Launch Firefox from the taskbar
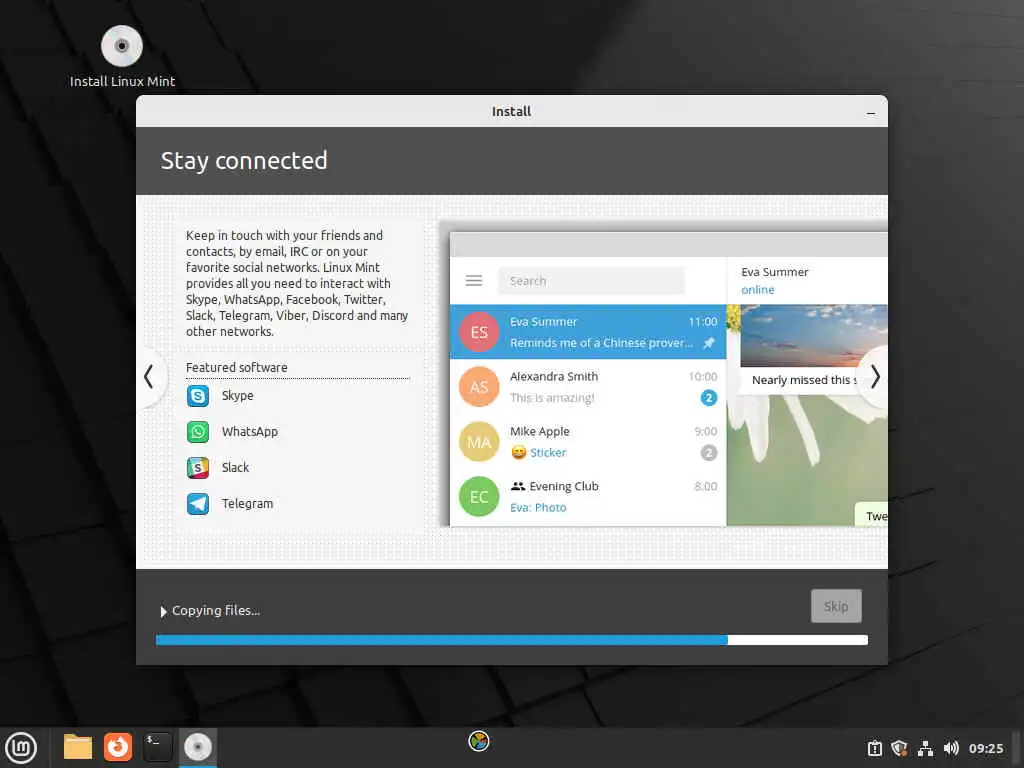 [x=118, y=747]
